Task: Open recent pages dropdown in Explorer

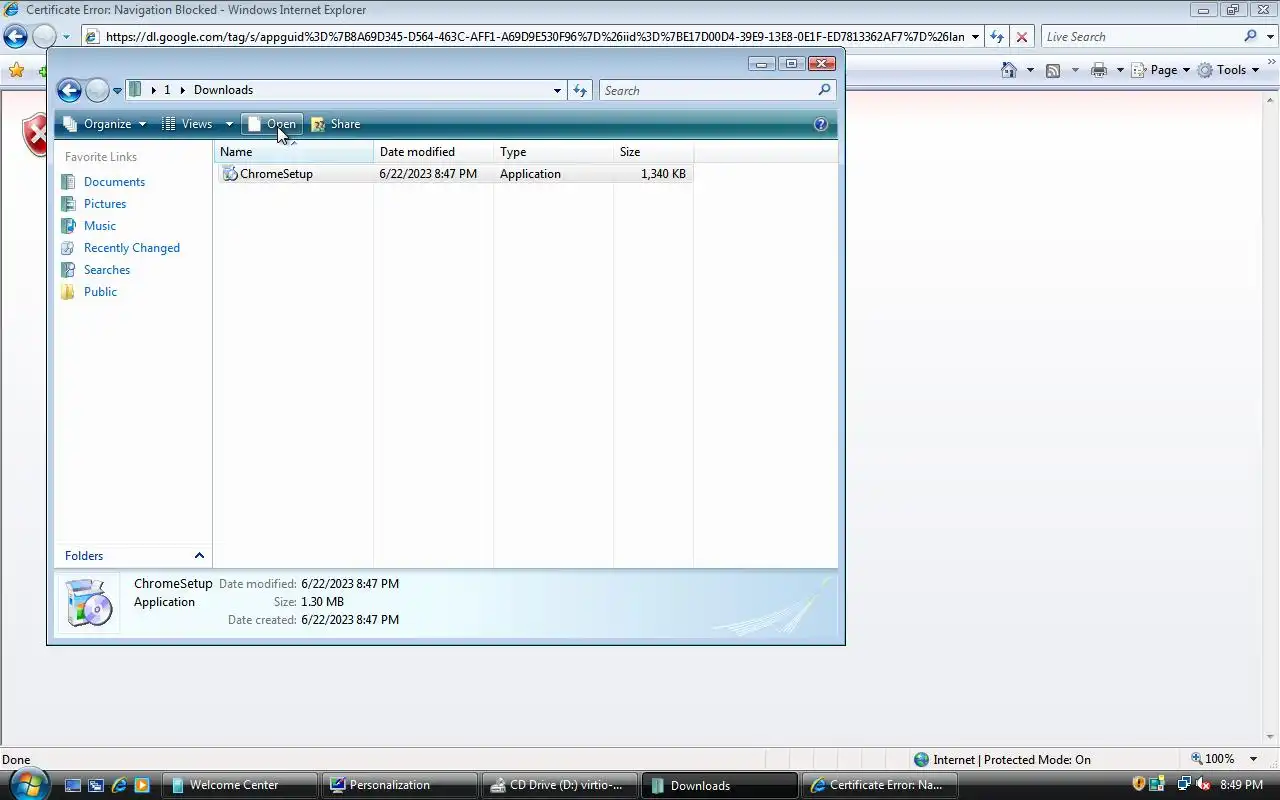Action: coord(117,91)
